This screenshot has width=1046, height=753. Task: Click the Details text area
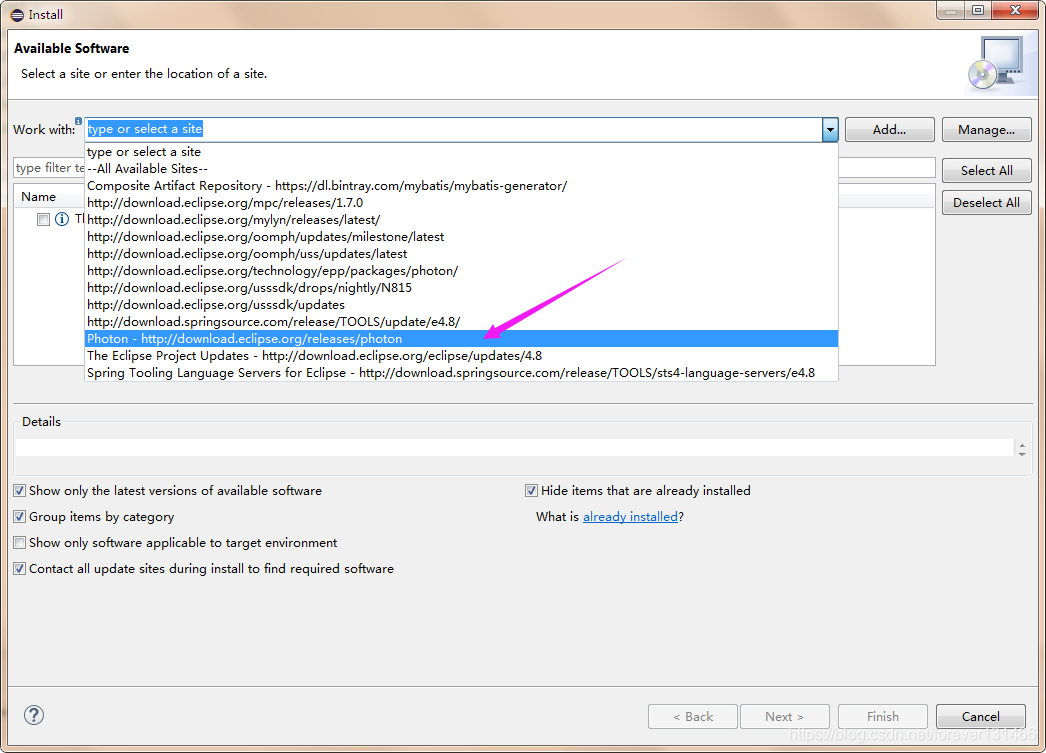point(514,448)
